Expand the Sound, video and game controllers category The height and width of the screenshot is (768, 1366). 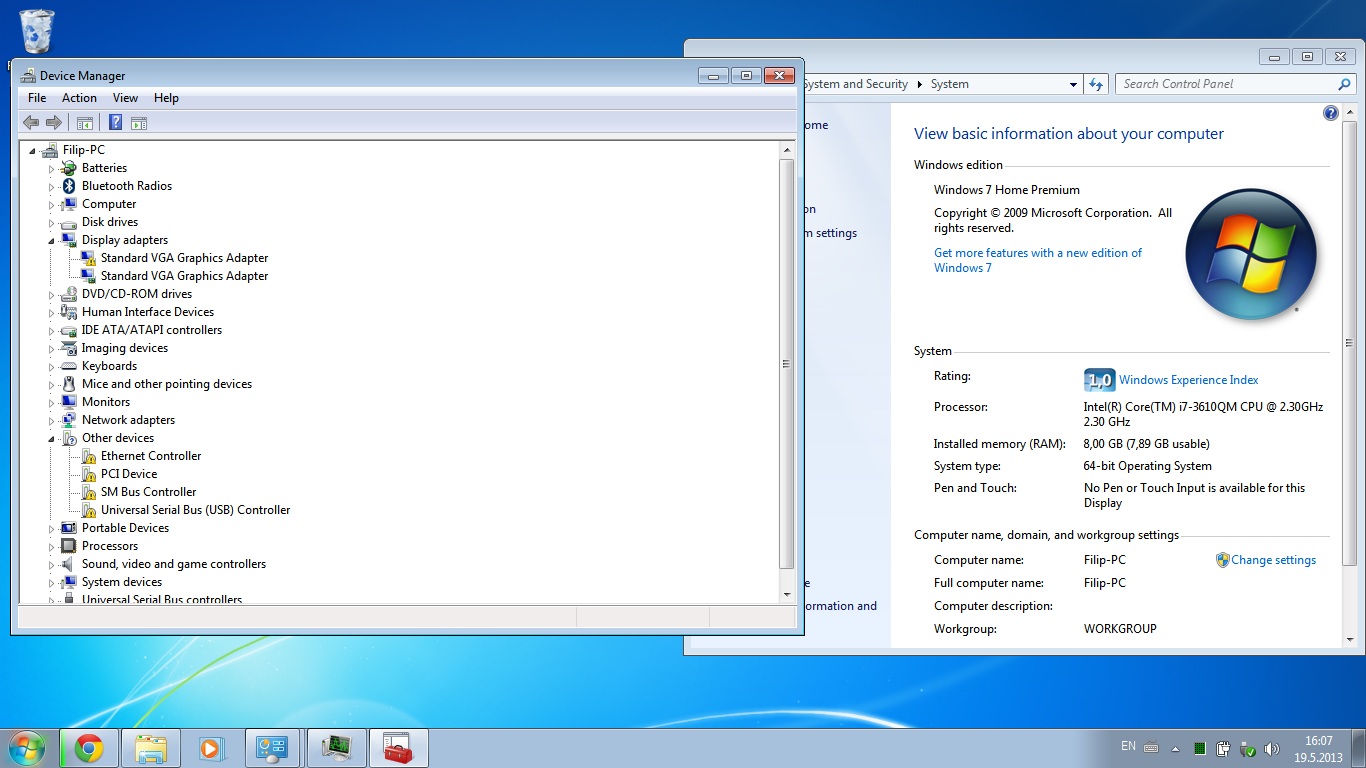[52, 564]
